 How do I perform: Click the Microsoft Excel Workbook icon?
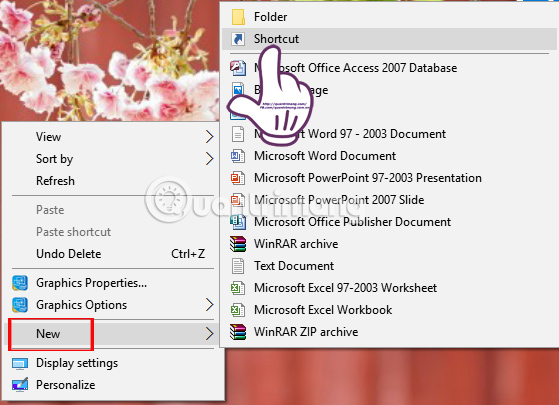pos(238,310)
